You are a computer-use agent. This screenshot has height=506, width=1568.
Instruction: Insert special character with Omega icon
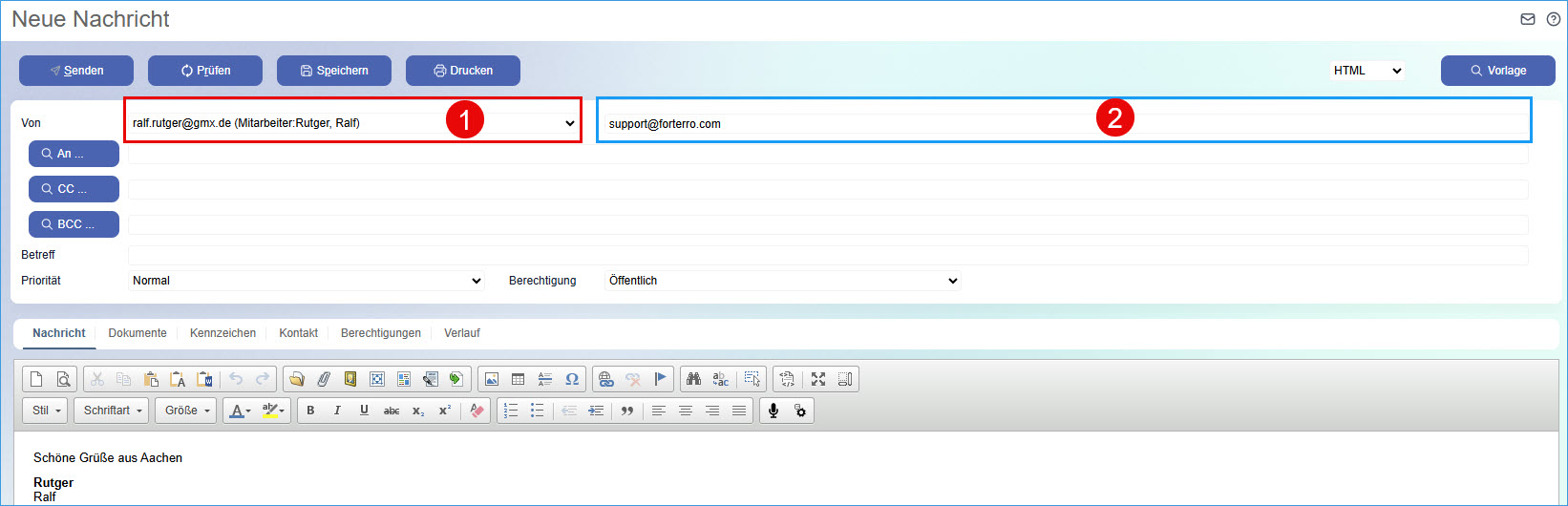(572, 379)
